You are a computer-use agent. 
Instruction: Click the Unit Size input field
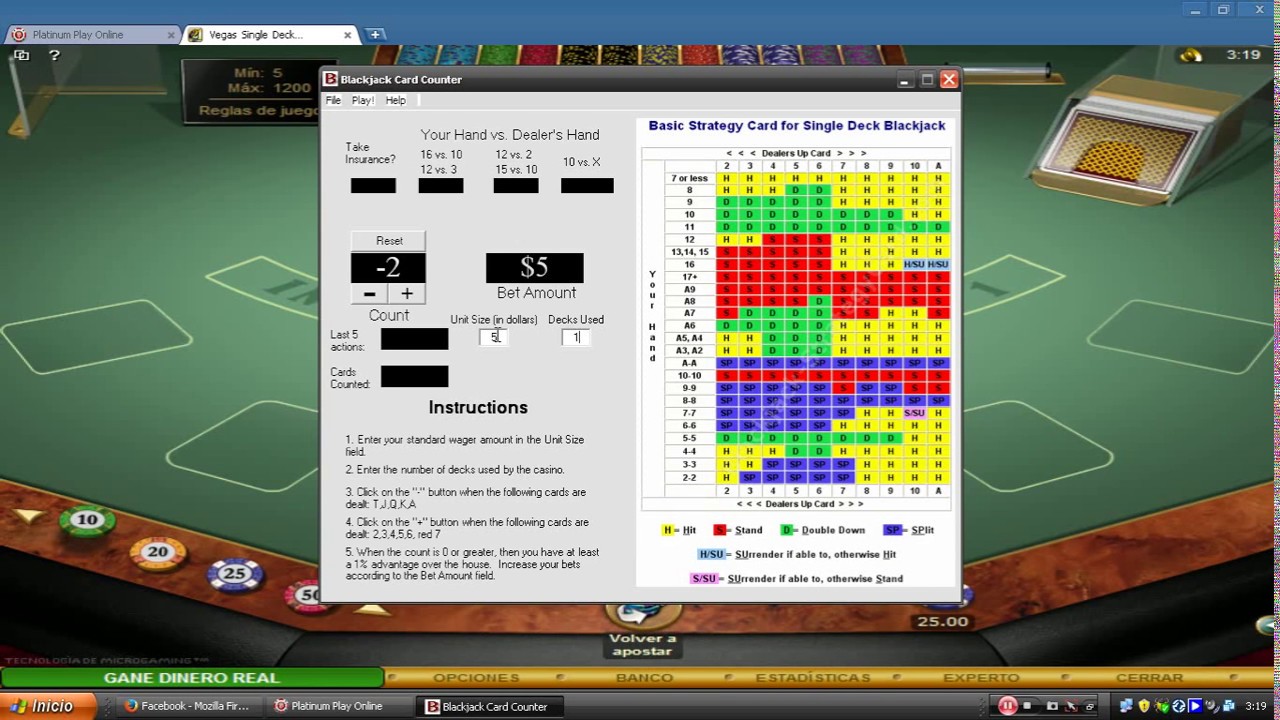(x=494, y=337)
